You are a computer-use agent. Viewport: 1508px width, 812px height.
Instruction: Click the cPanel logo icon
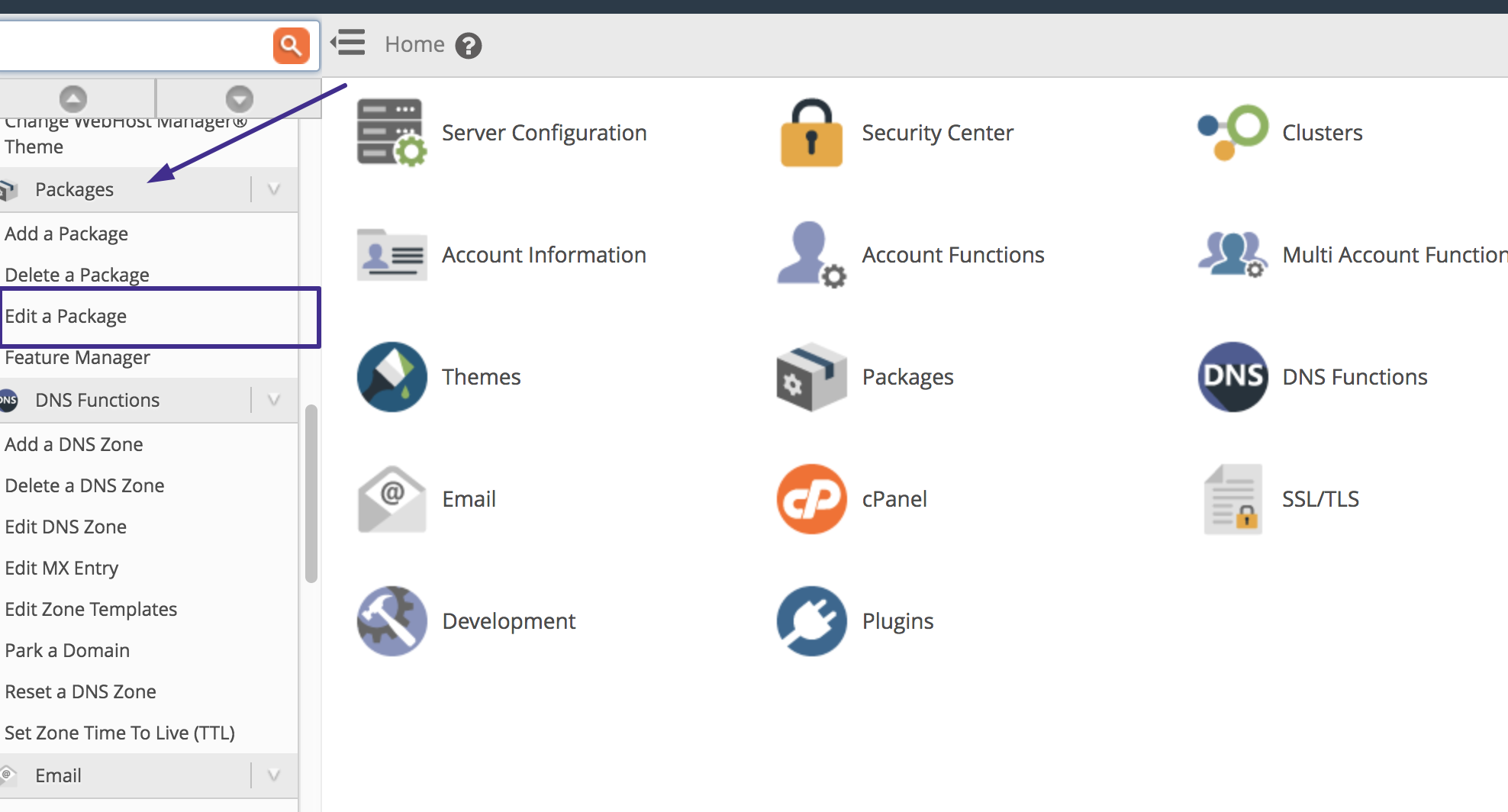(x=811, y=498)
